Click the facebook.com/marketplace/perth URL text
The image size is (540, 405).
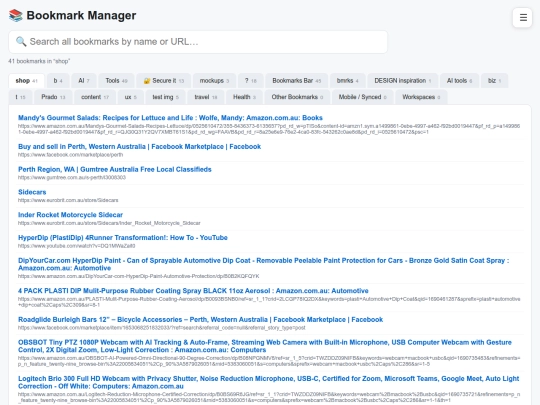tap(70, 155)
